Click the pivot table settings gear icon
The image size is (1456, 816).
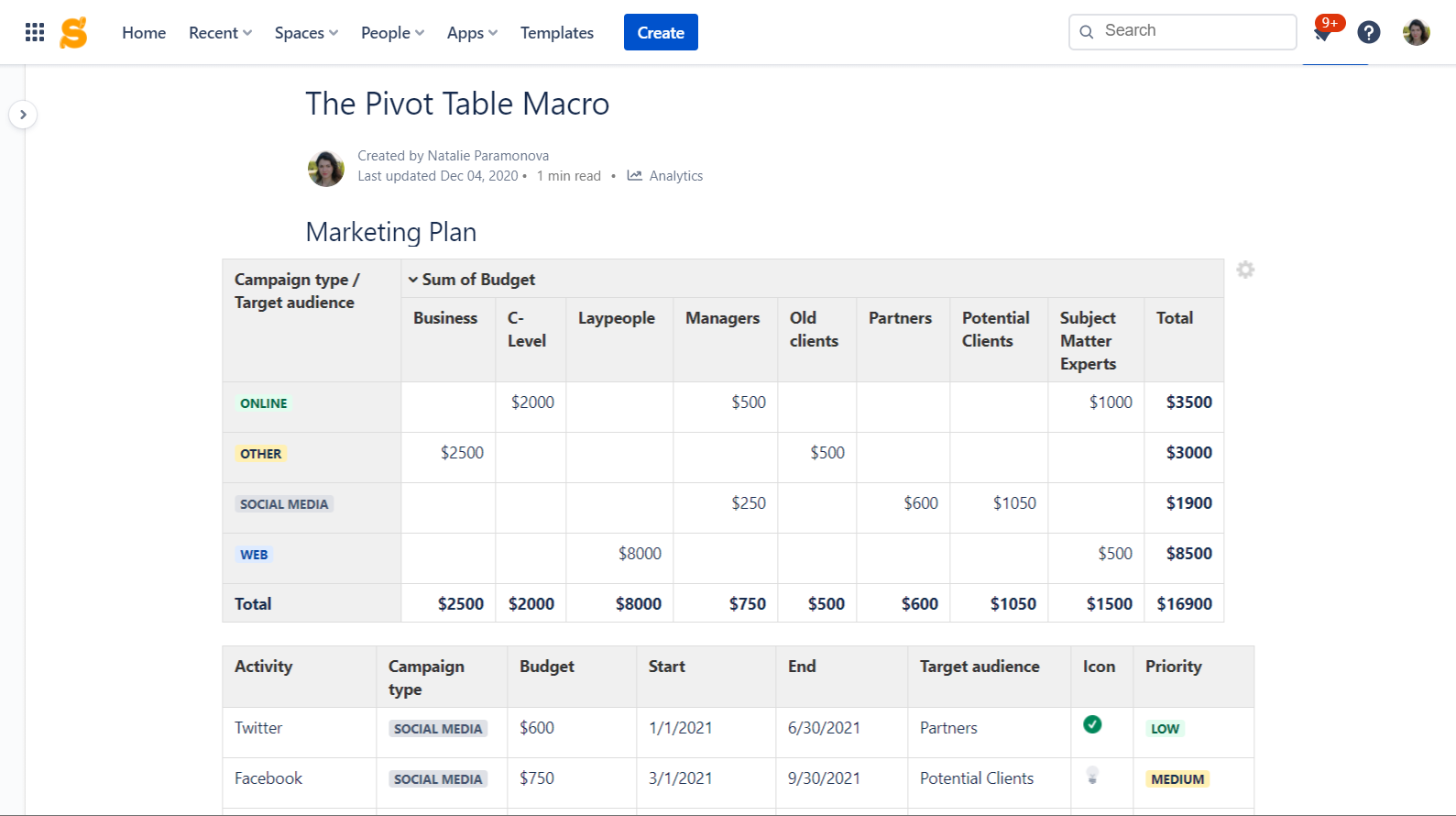tap(1245, 270)
